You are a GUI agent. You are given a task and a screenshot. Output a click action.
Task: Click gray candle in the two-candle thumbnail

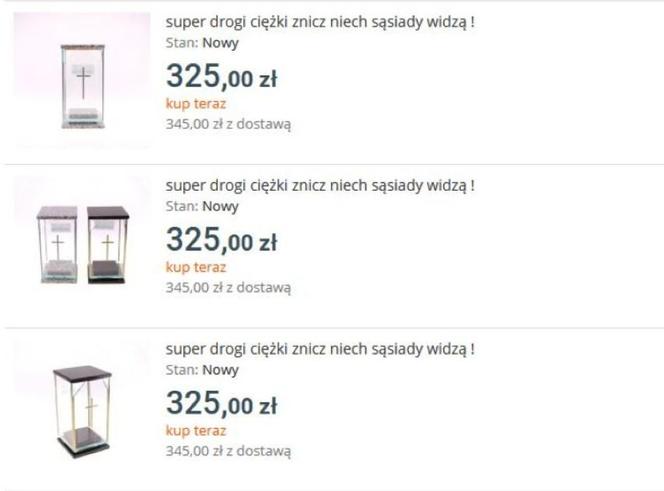(58, 244)
